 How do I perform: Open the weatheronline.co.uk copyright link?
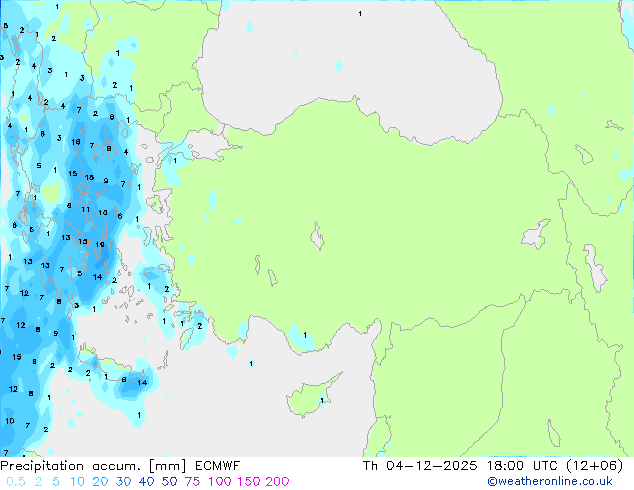549,481
